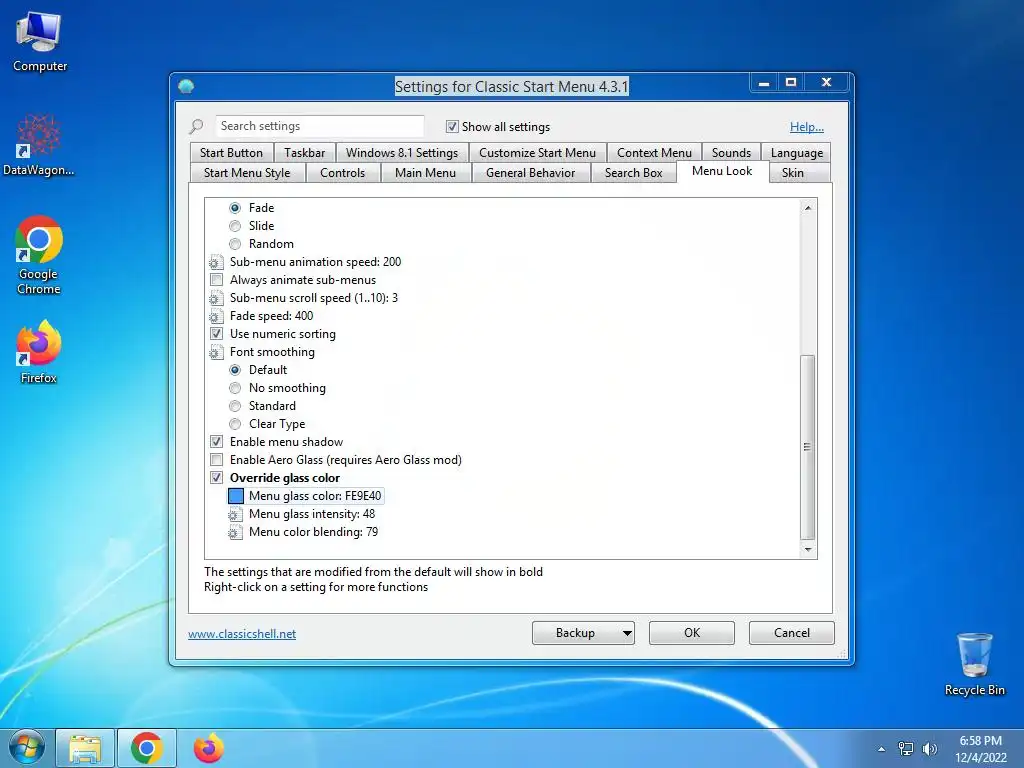Click OK to save settings

pyautogui.click(x=692, y=633)
